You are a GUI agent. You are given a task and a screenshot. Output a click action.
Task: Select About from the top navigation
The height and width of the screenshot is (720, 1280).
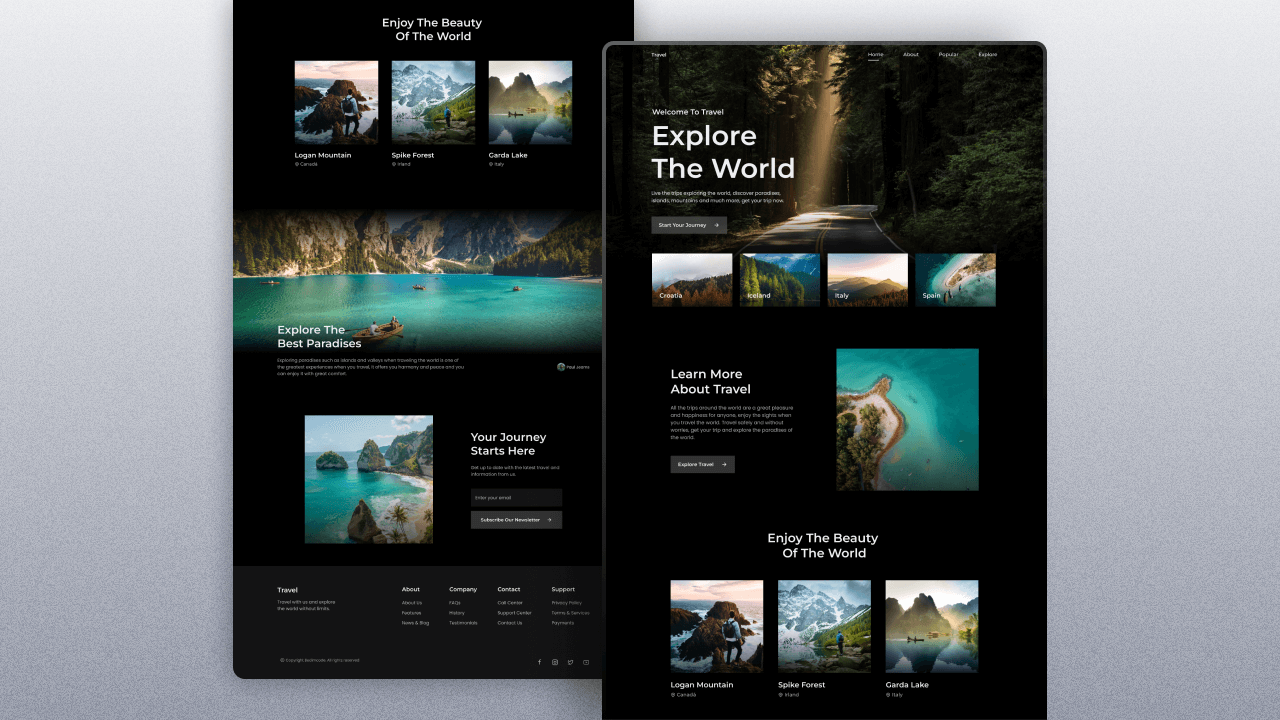click(x=911, y=54)
